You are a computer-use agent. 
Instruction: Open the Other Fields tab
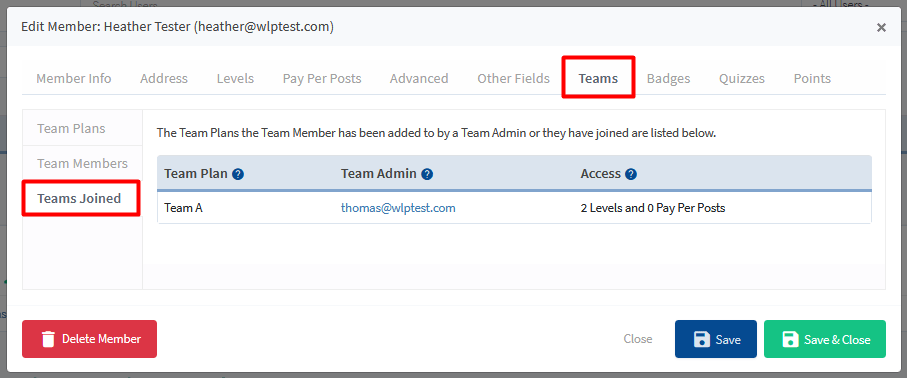click(x=513, y=79)
